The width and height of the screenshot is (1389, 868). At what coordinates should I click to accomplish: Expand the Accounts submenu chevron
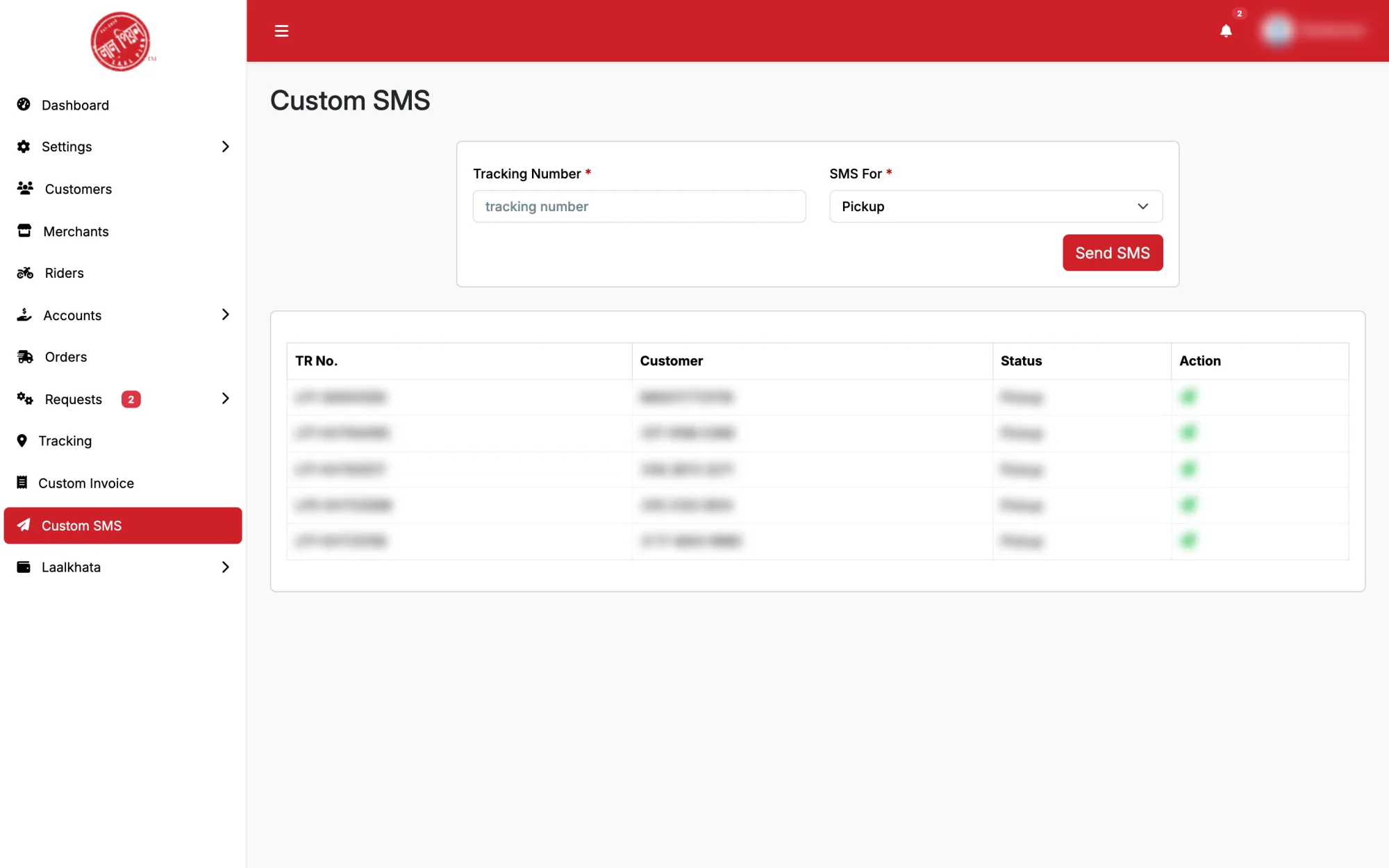[225, 315]
